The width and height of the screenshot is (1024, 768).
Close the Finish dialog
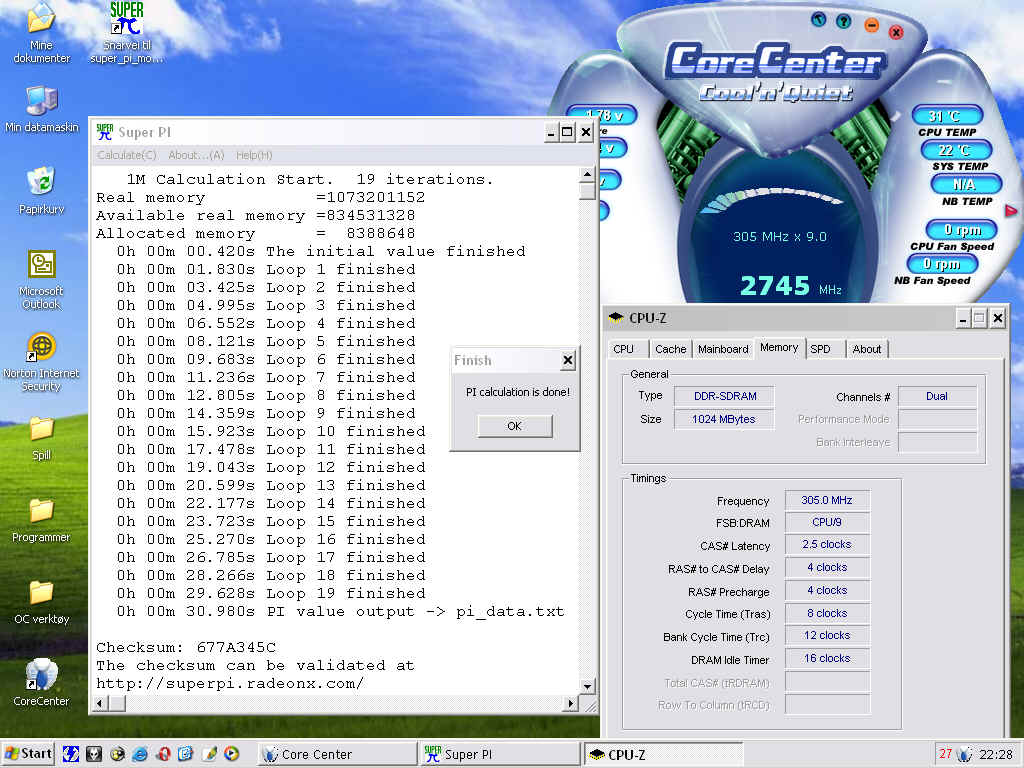568,360
